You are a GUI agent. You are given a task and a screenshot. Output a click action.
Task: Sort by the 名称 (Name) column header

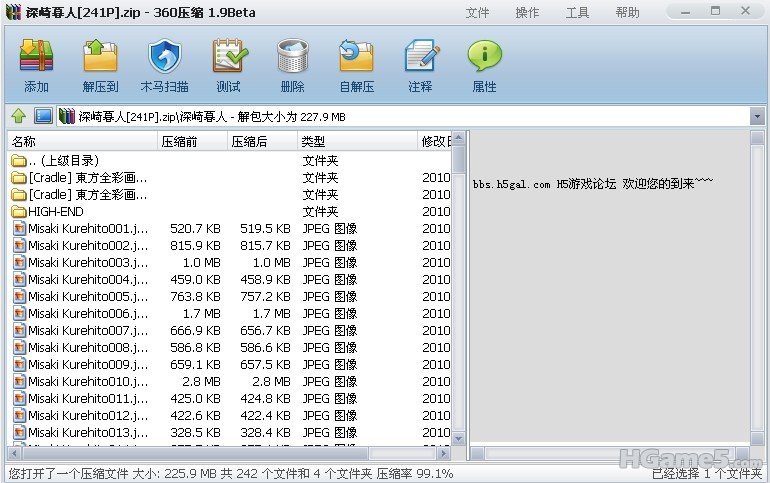tap(82, 142)
